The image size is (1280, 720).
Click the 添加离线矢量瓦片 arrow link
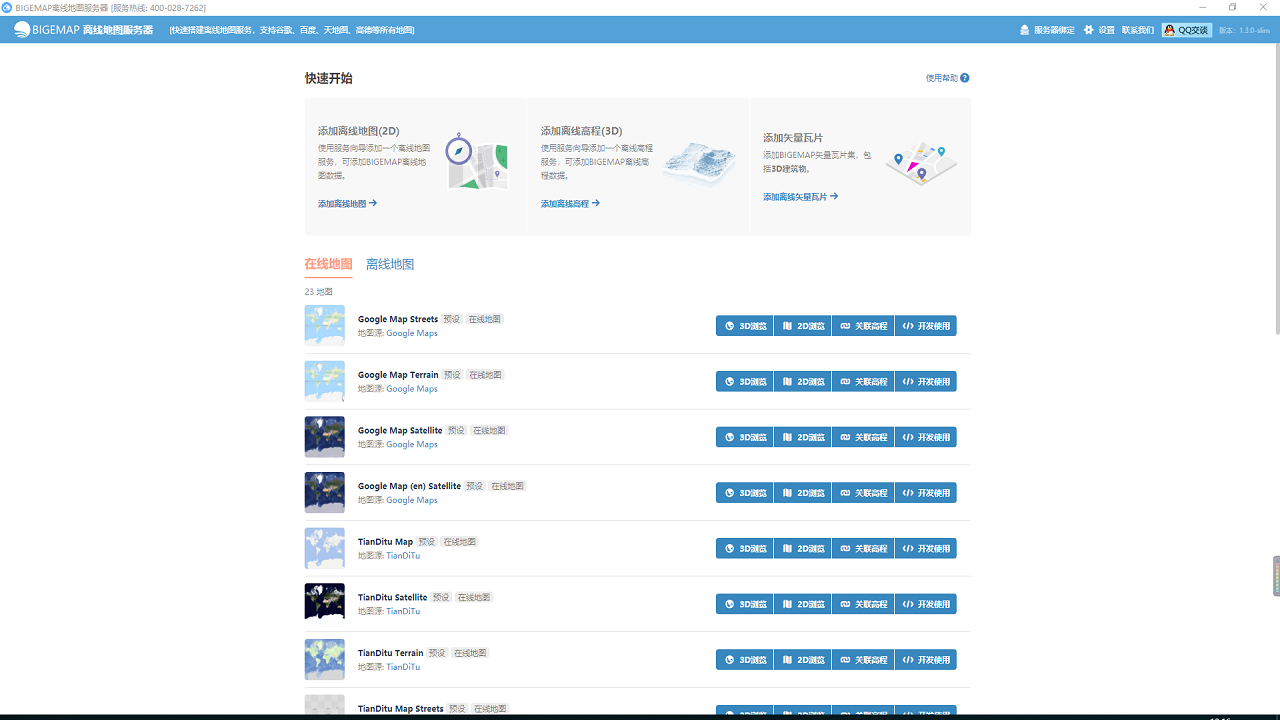pyautogui.click(x=800, y=197)
